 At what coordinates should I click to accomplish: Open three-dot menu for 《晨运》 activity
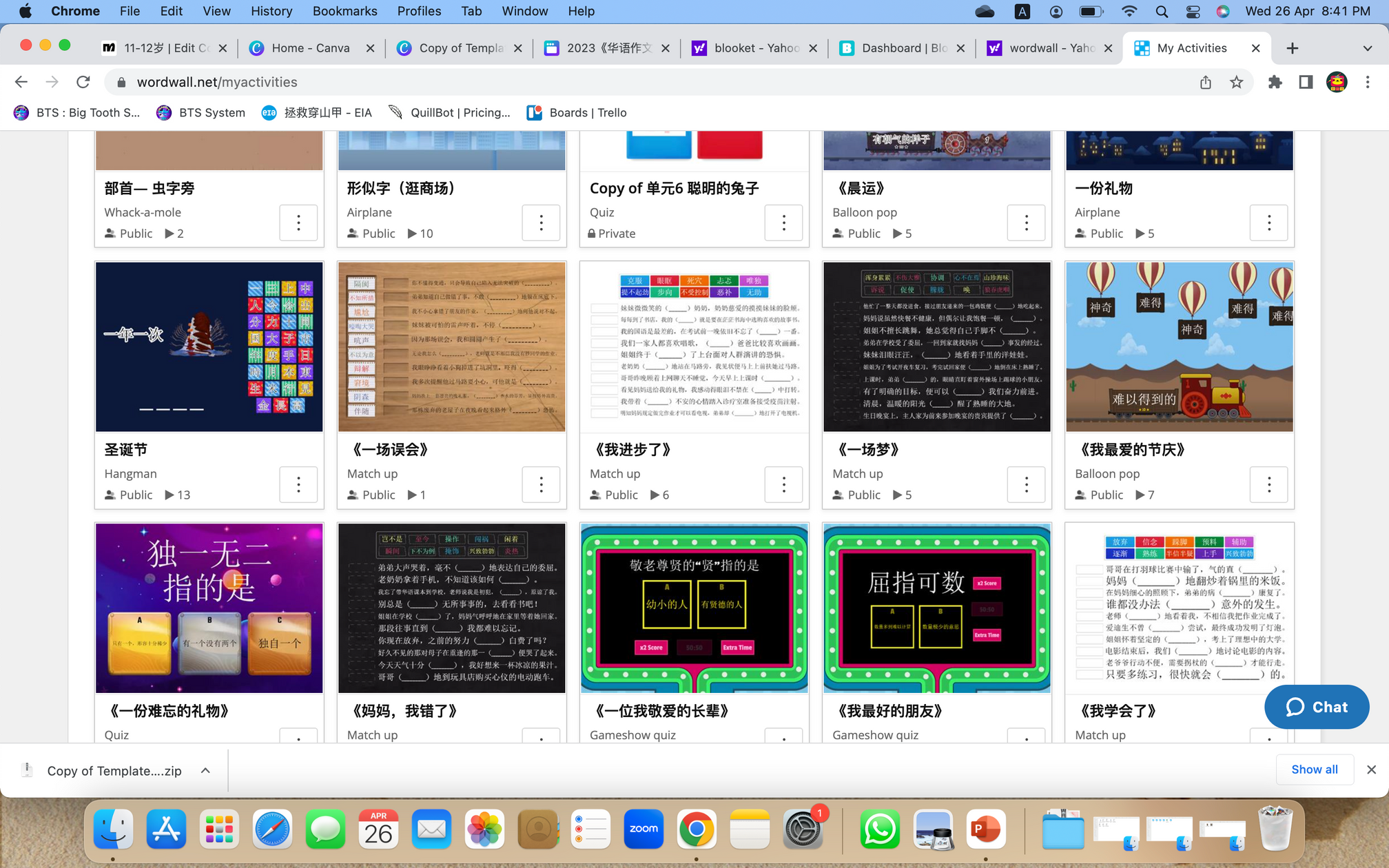[1026, 223]
